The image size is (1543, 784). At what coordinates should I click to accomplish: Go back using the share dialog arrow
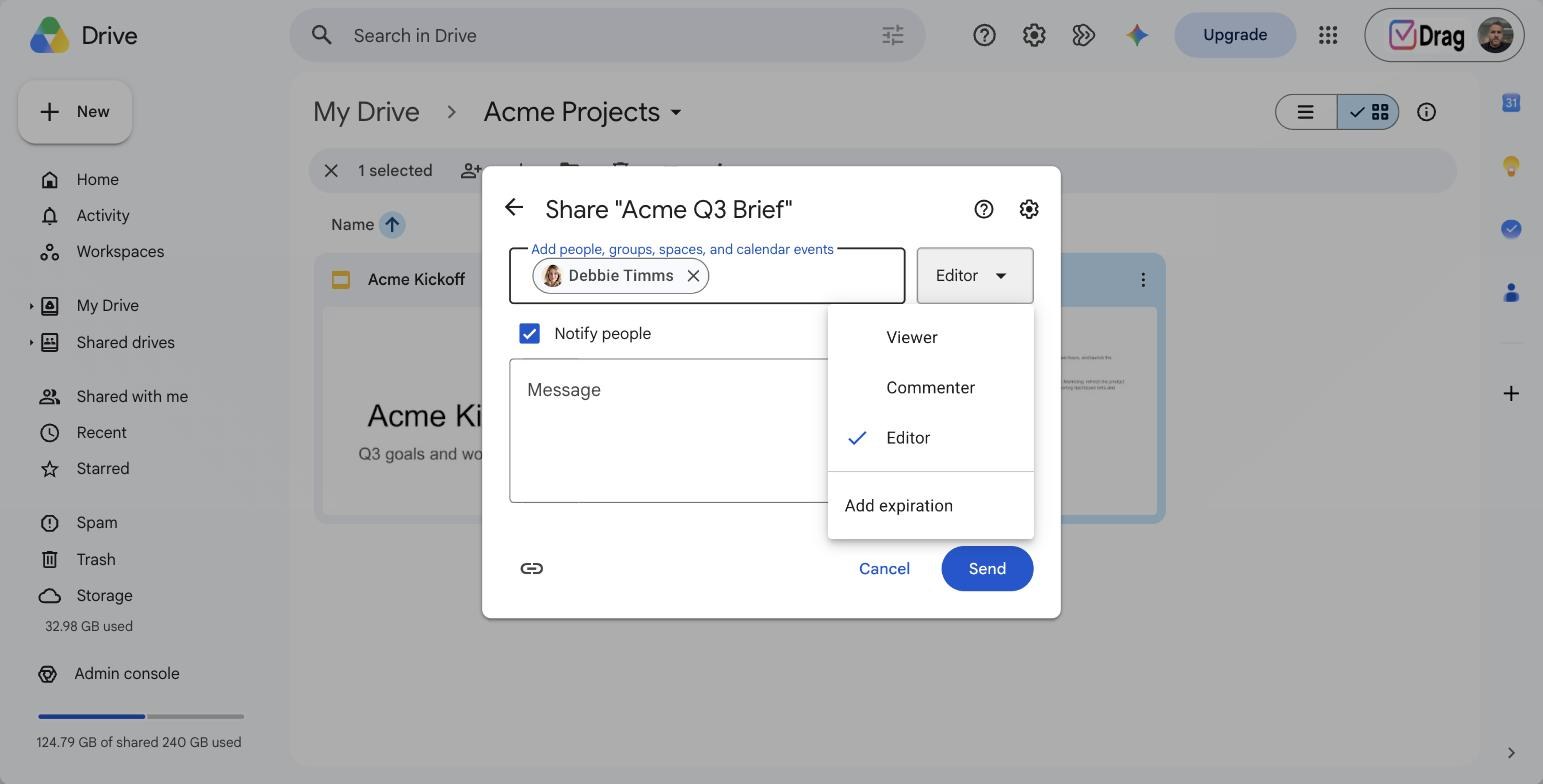tap(514, 207)
